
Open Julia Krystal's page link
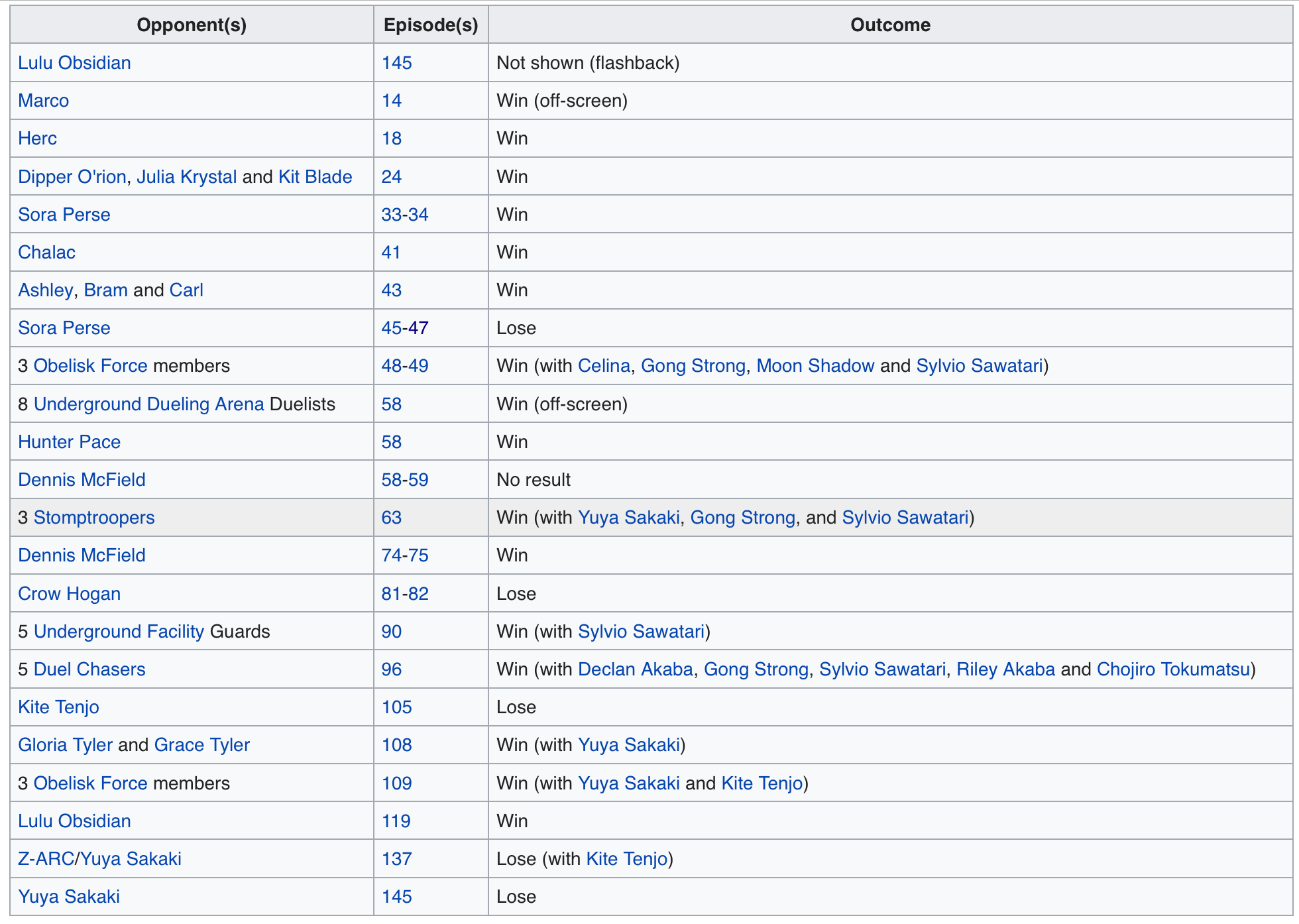point(186,177)
